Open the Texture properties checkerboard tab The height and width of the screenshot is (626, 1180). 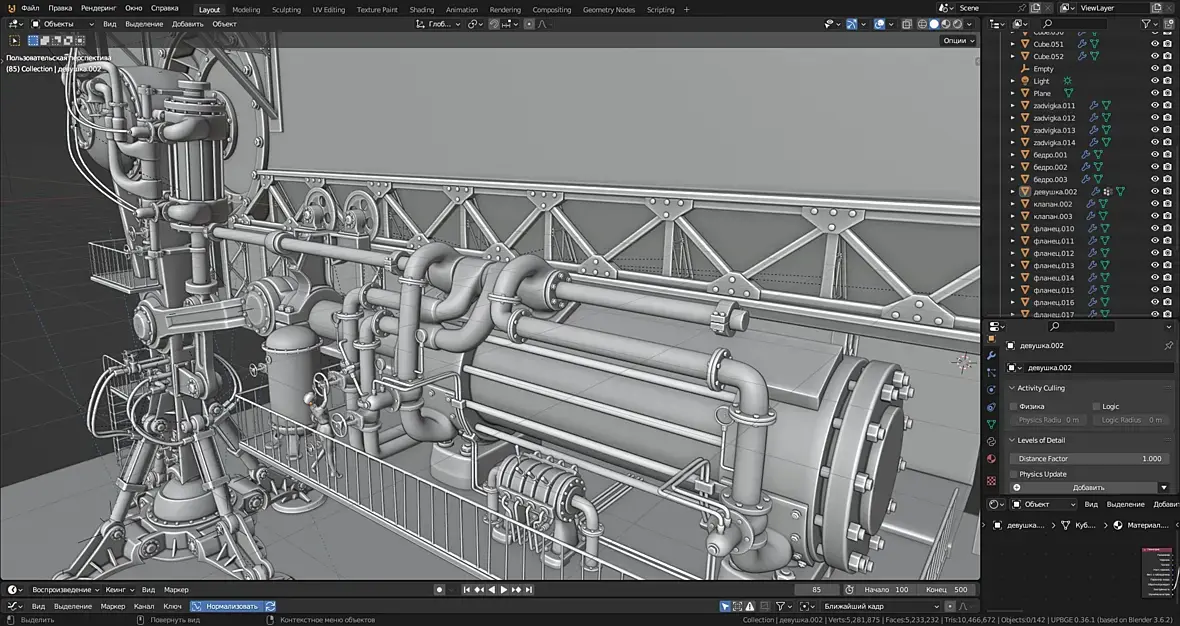991,480
